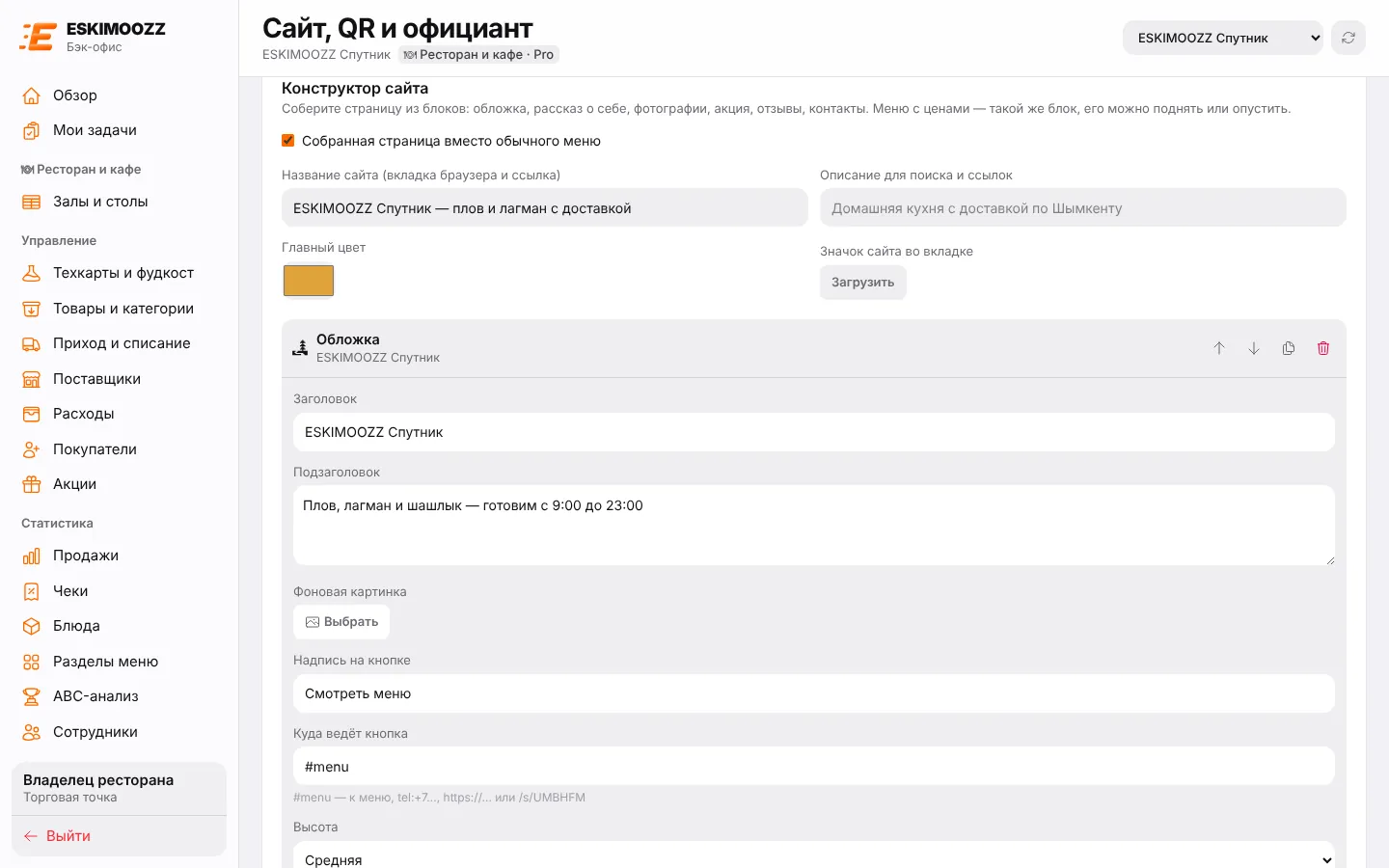Click the ABC-анализ trophy icon
This screenshot has height=868, width=1389.
(x=32, y=696)
